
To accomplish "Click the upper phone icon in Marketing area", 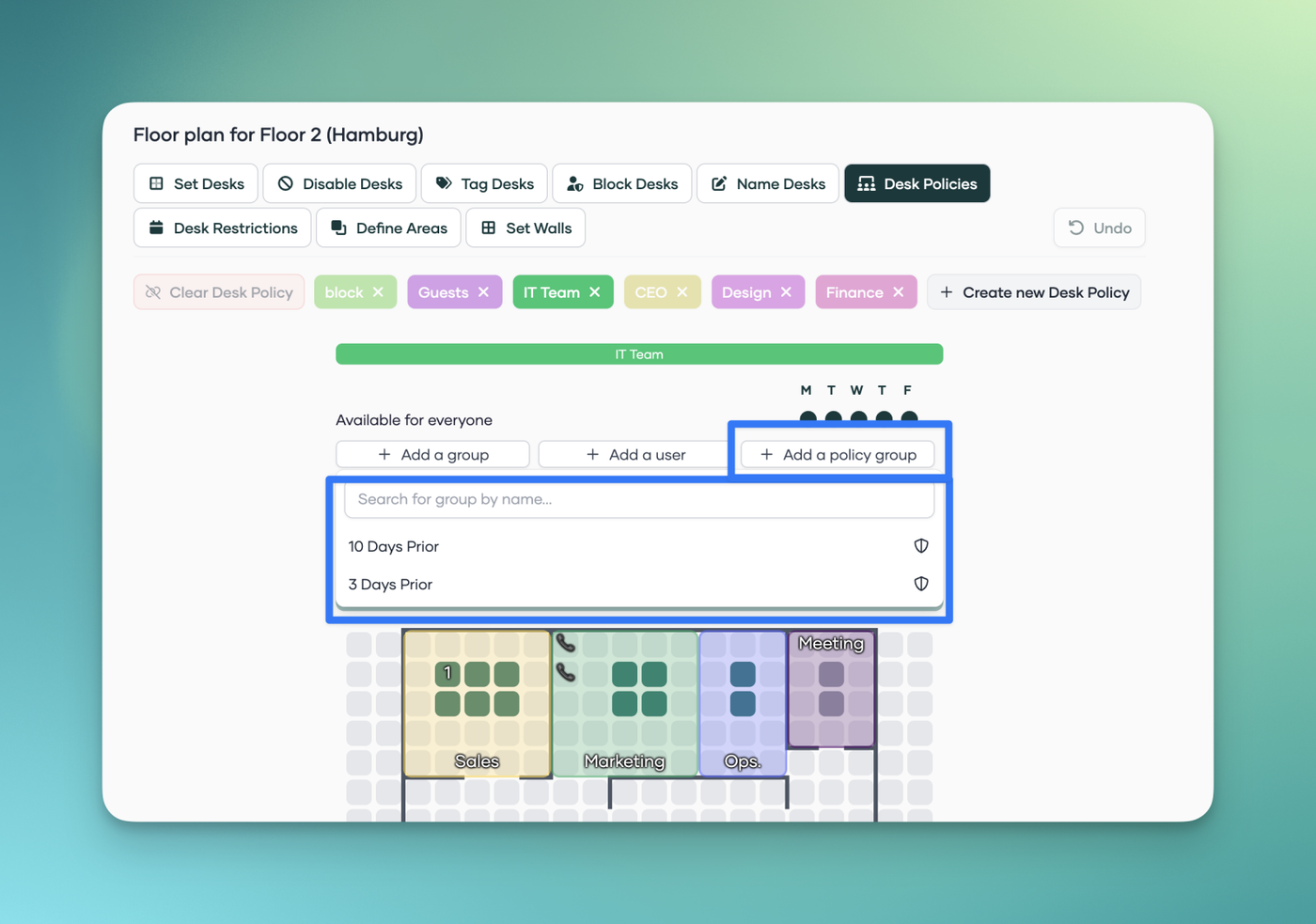I will (x=565, y=643).
